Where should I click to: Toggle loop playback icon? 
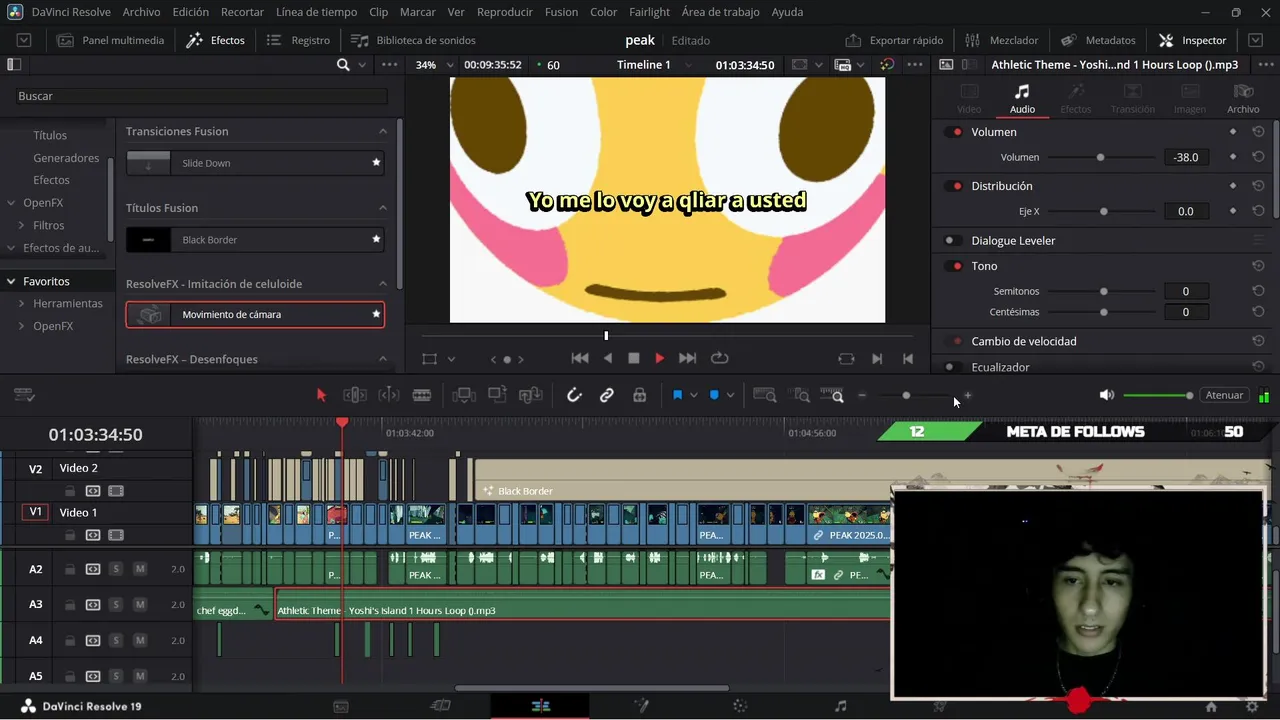[x=719, y=358]
